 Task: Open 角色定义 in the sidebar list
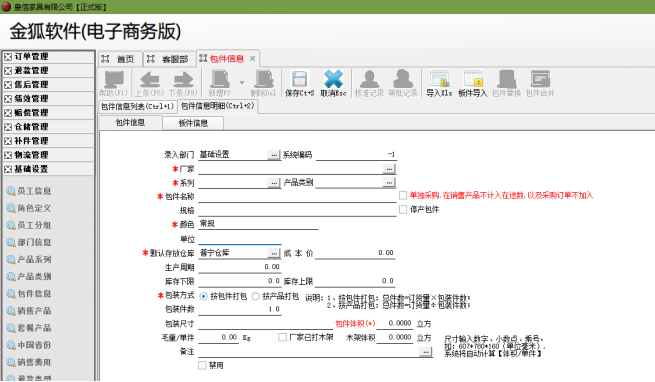coord(29,208)
